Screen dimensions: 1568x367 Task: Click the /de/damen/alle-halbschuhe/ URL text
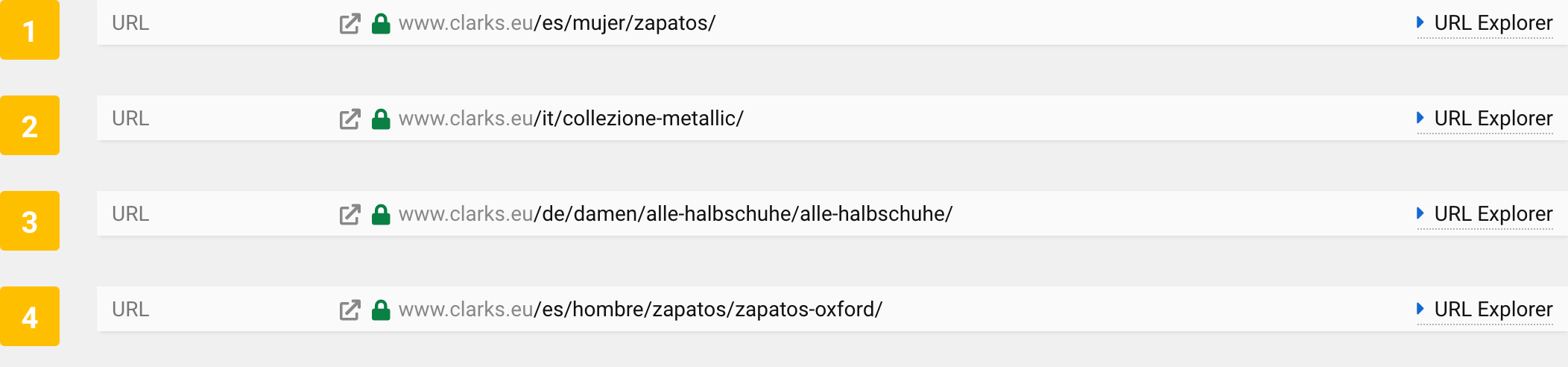tap(675, 214)
